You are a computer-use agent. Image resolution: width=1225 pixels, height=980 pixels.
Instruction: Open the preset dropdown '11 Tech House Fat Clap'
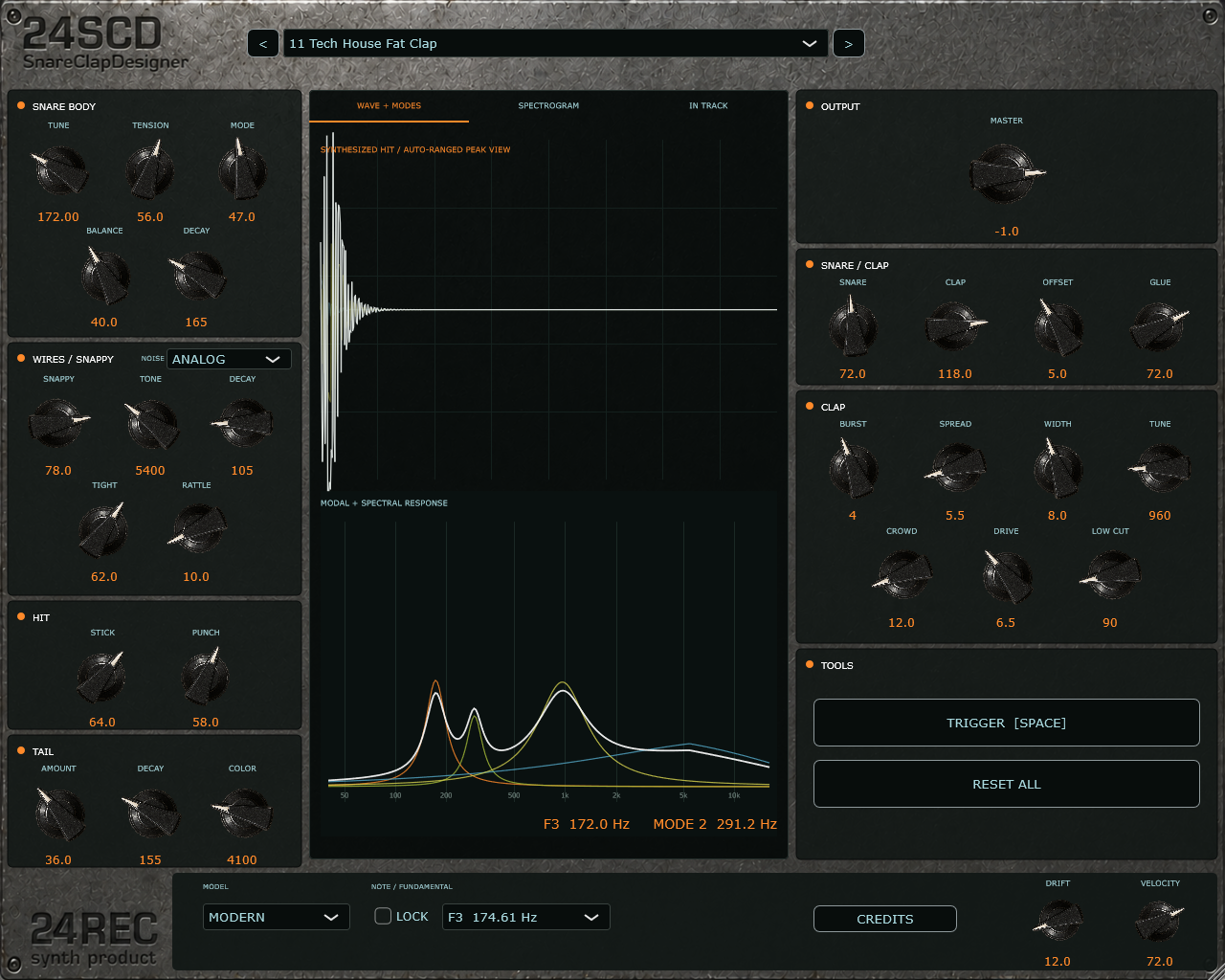[555, 43]
